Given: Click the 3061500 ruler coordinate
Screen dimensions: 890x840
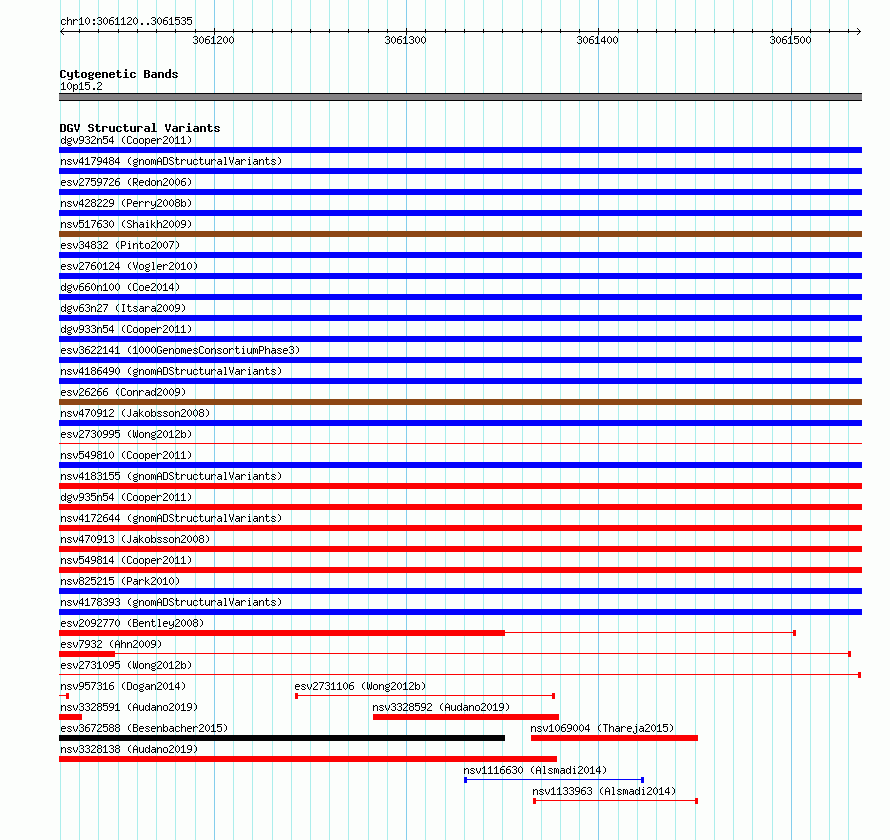Looking at the screenshot, I should pos(790,40).
